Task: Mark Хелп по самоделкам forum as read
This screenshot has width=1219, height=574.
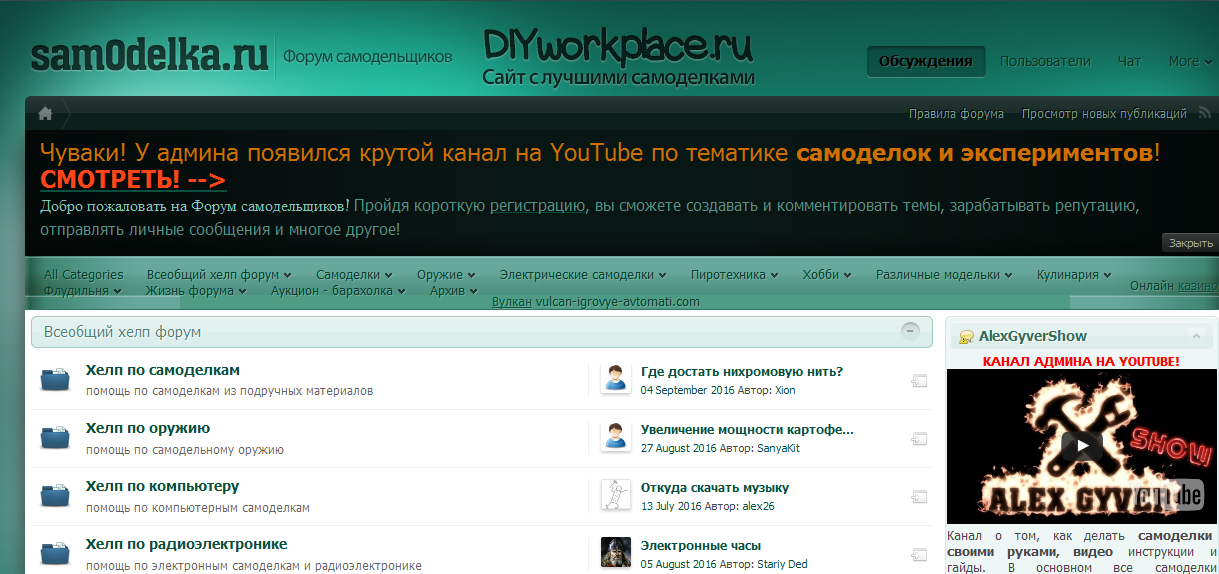Action: pyautogui.click(x=919, y=380)
